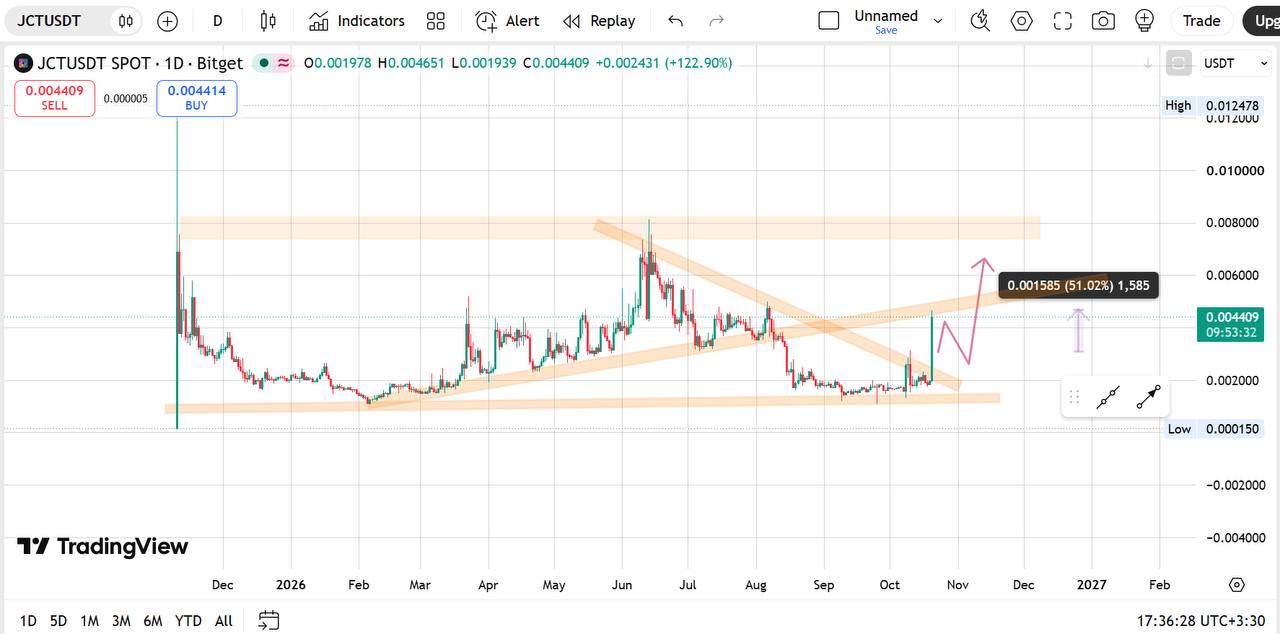Click the SELL 0.004409 button

coord(54,98)
